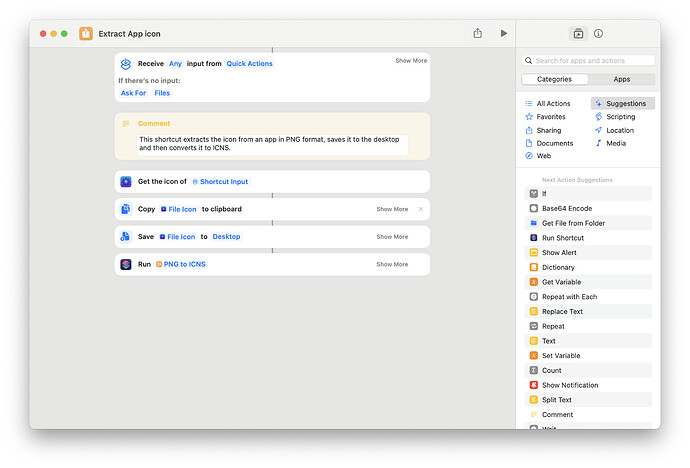Image resolution: width=690 pixels, height=468 pixels.
Task: Change Quick Actions input source
Action: (249, 64)
